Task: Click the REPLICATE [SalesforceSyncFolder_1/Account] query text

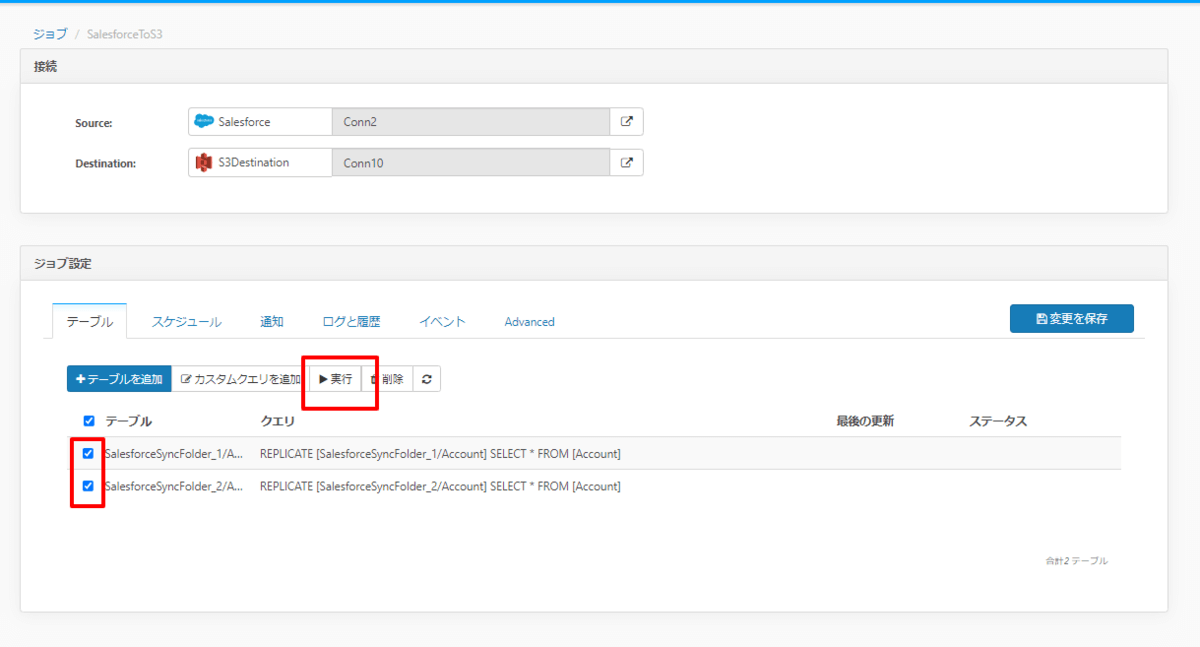Action: [440, 454]
